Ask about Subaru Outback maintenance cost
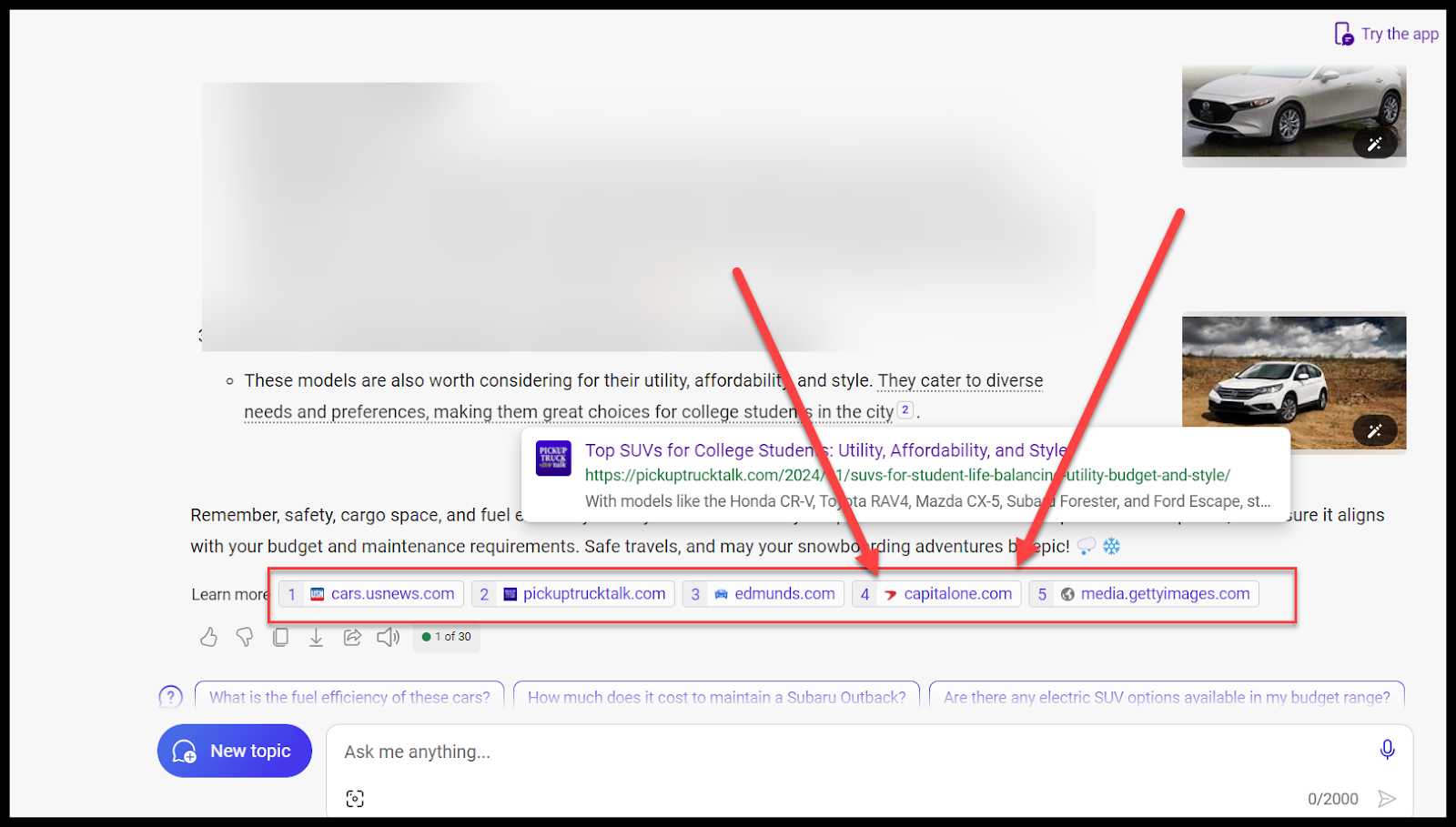Image resolution: width=1456 pixels, height=827 pixels. tap(717, 697)
